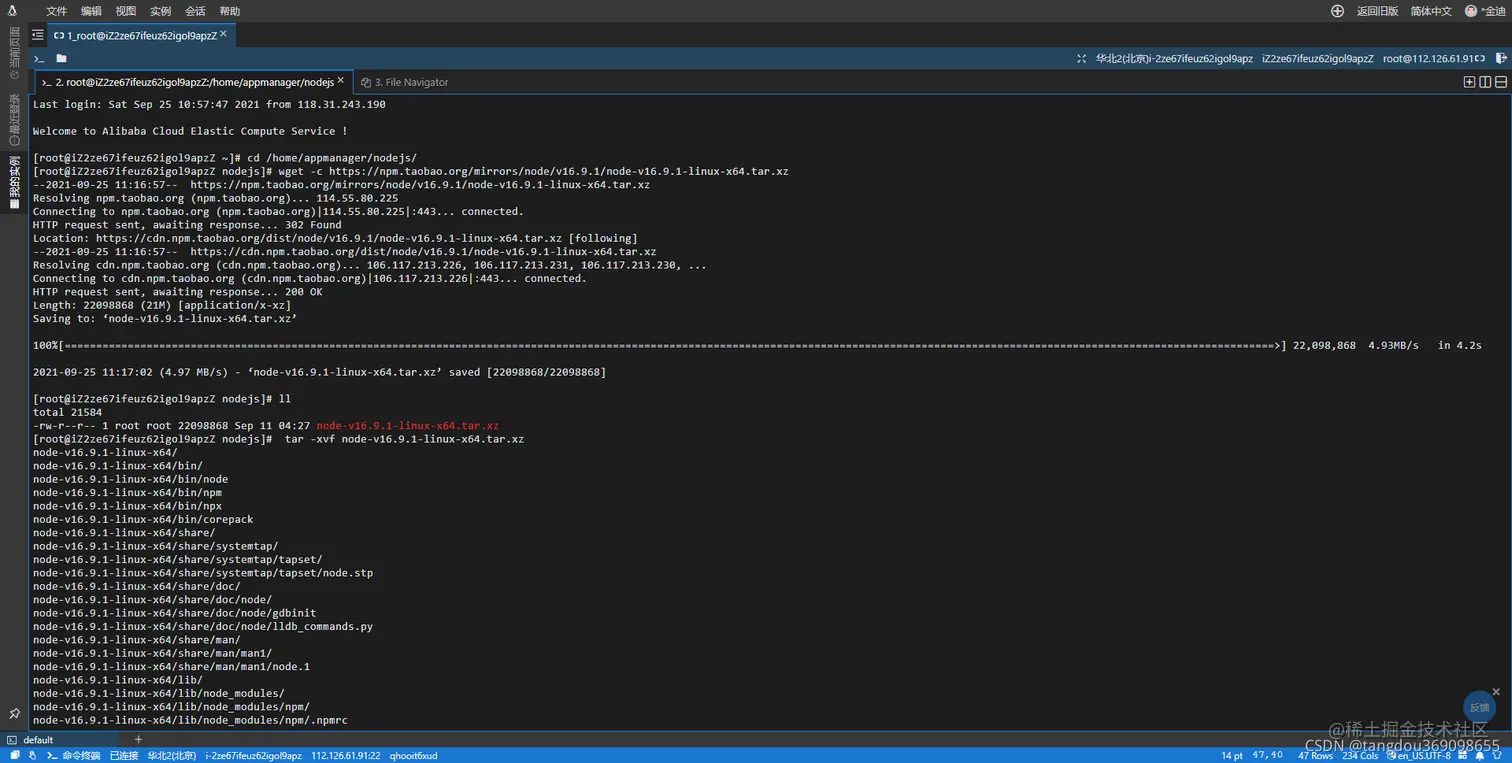The image size is (1512, 763).
Task: Click the add-new-pane plus icon at the top right
Action: point(1469,82)
